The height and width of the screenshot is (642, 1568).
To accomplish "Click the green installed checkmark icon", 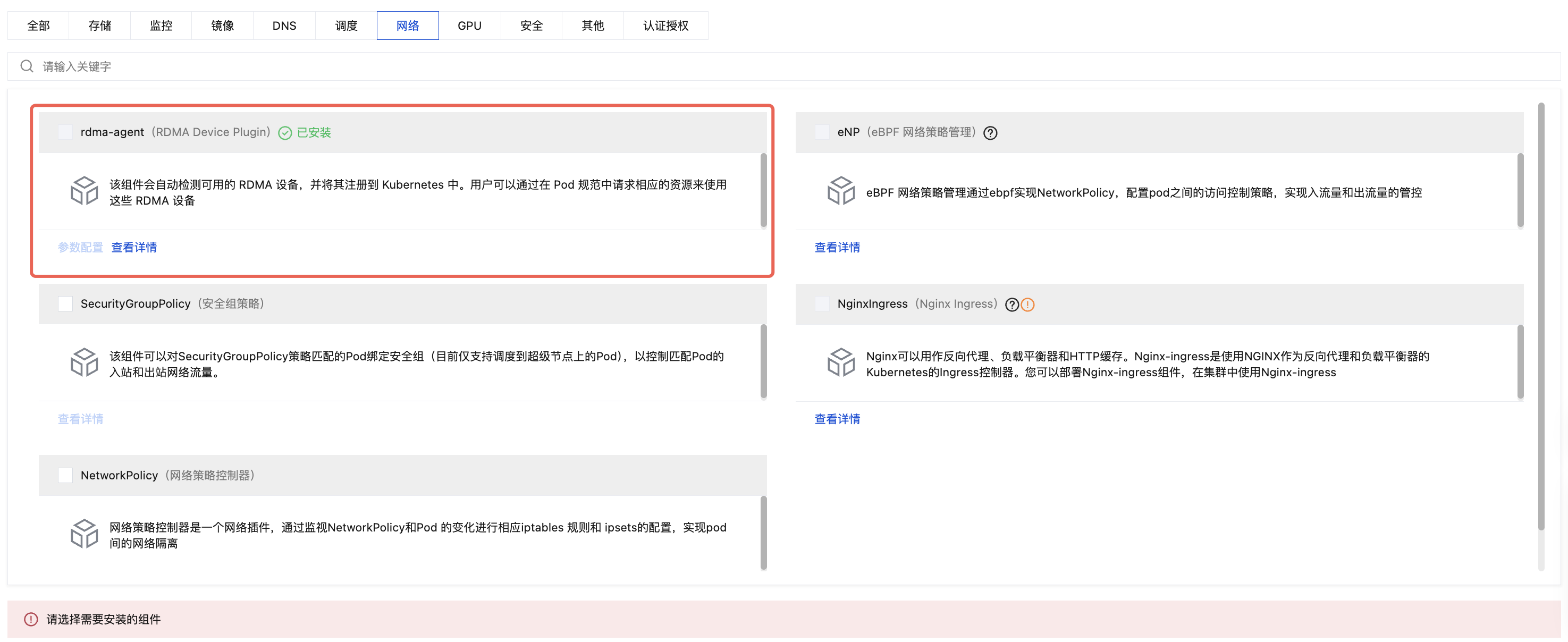I will point(285,133).
